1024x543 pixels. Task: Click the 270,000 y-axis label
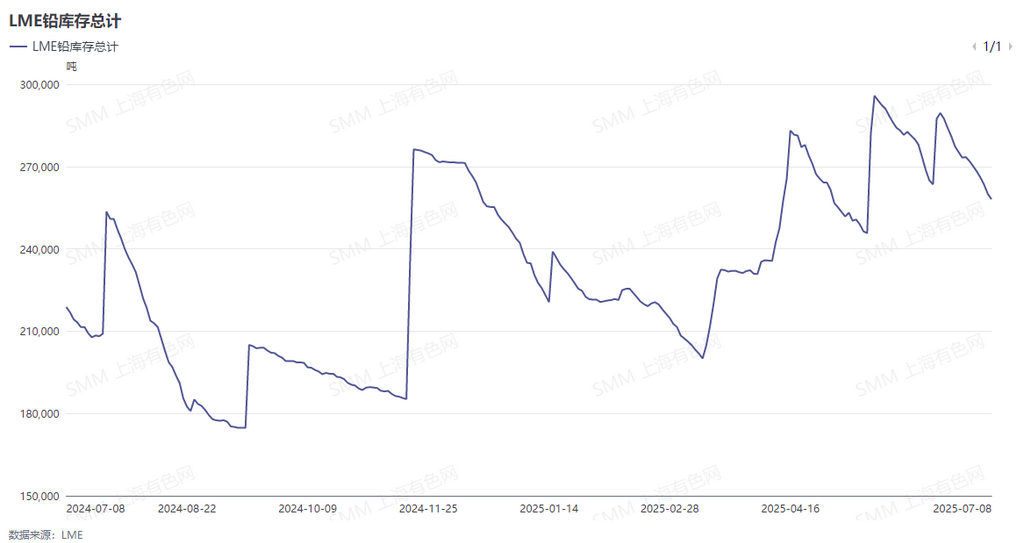click(x=41, y=167)
